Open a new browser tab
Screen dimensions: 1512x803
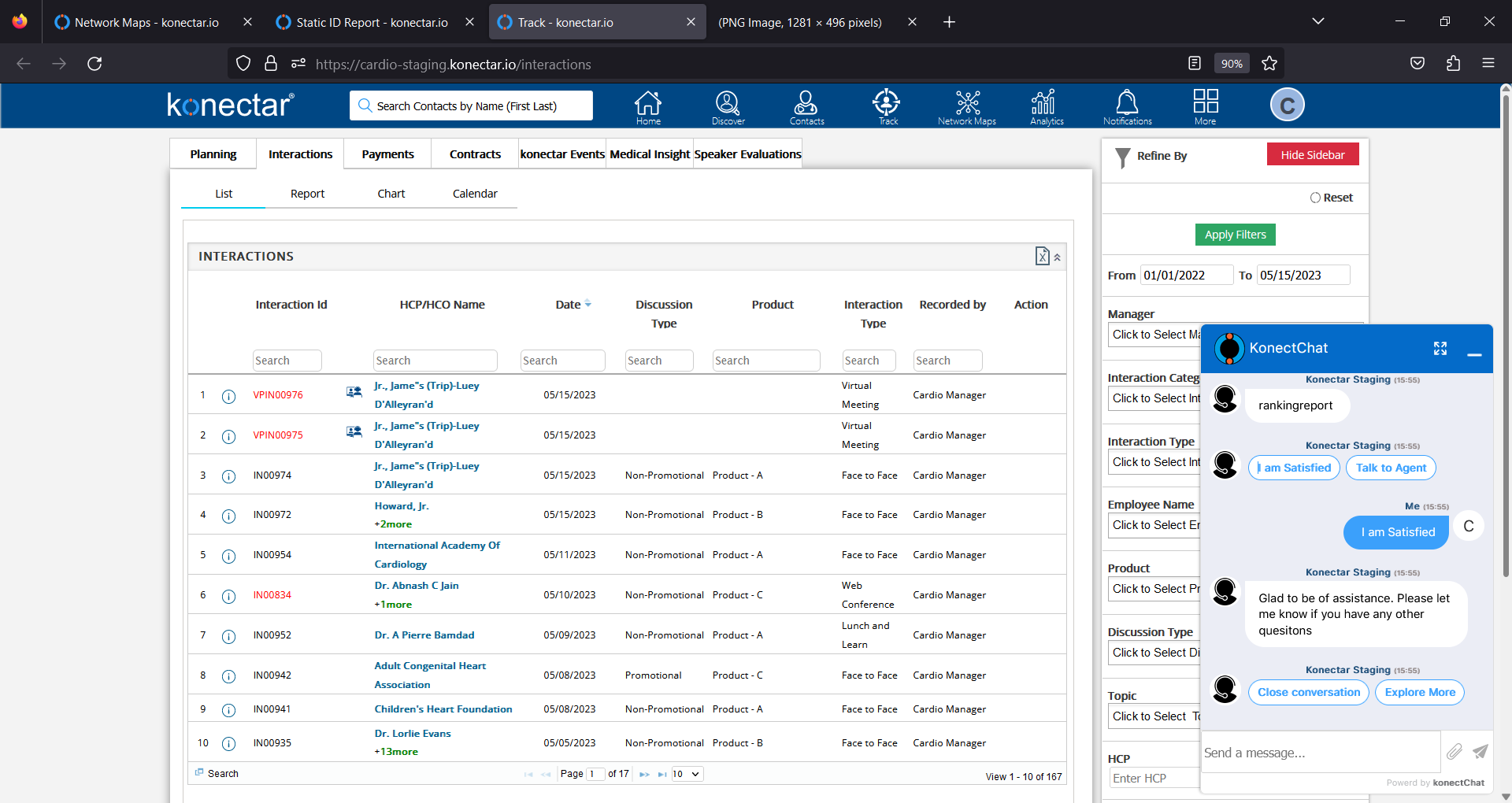tap(949, 22)
